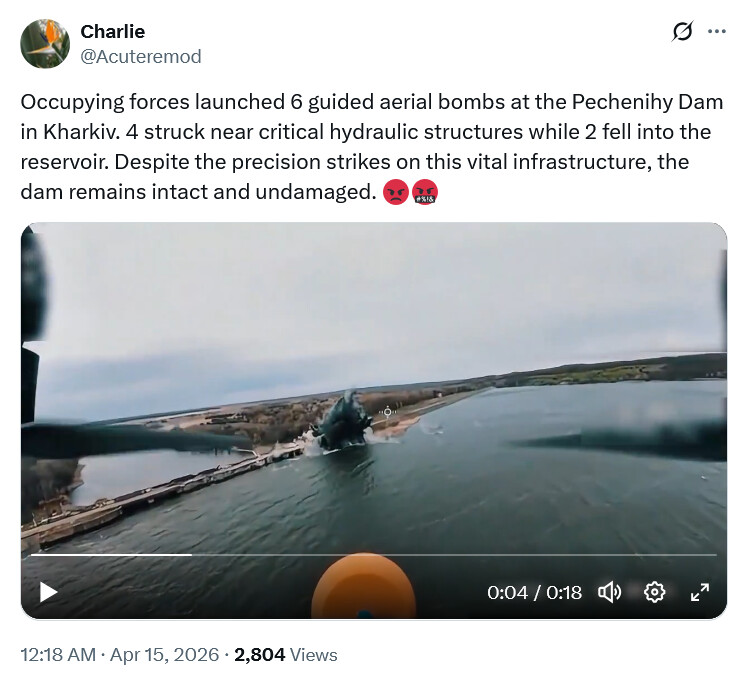Click the orange dome at the video bottom
The width and height of the screenshot is (737, 678).
coord(362,588)
